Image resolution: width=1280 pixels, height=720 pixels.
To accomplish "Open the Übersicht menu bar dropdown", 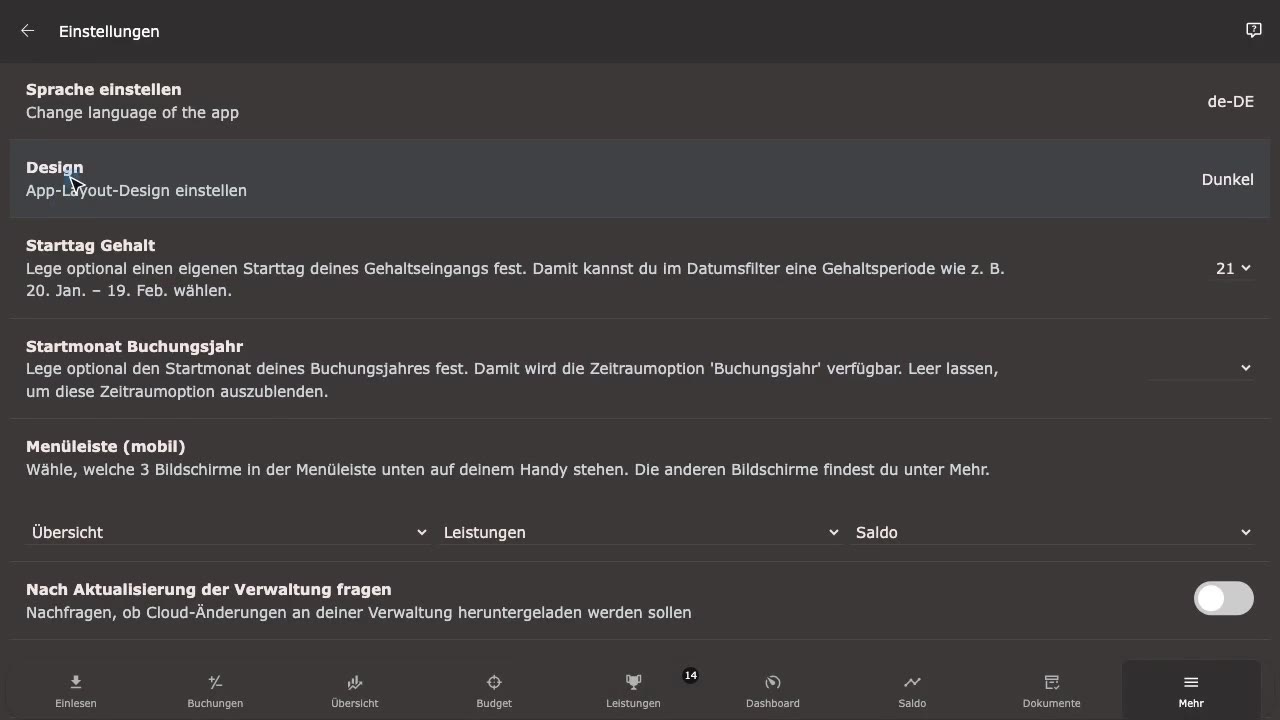I will [x=228, y=532].
